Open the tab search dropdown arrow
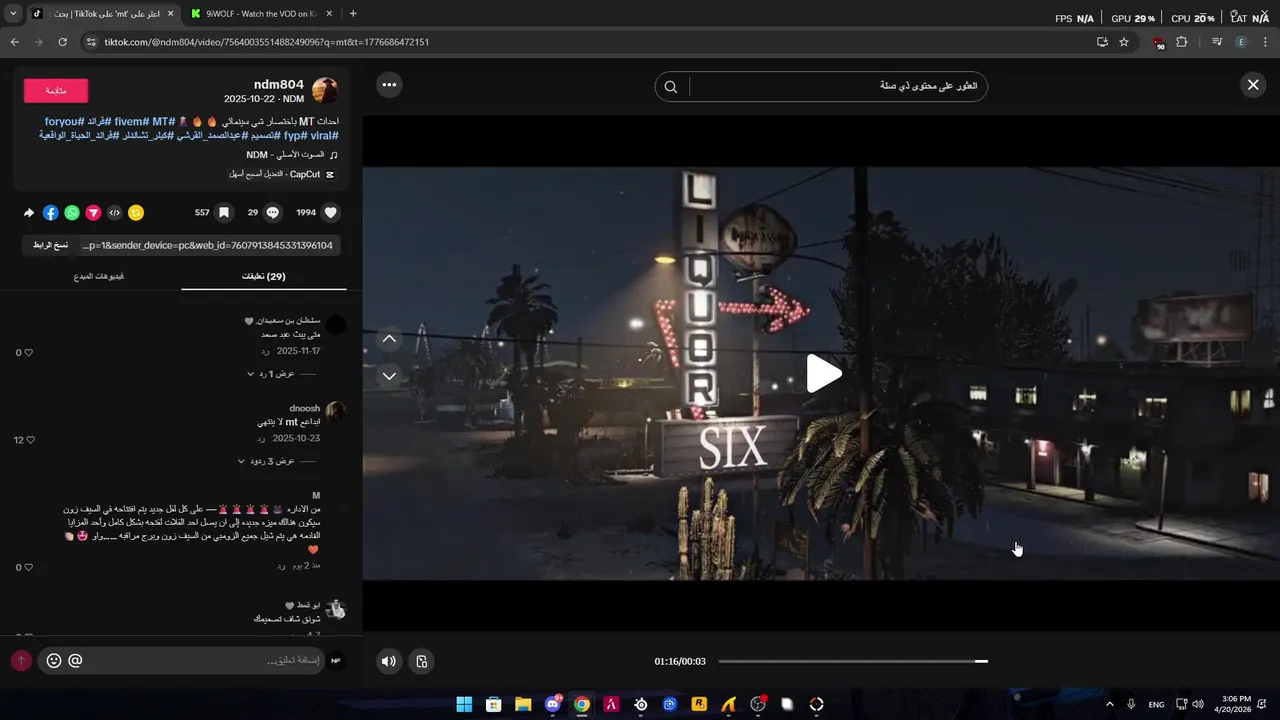This screenshot has width=1280, height=720. coord(13,14)
